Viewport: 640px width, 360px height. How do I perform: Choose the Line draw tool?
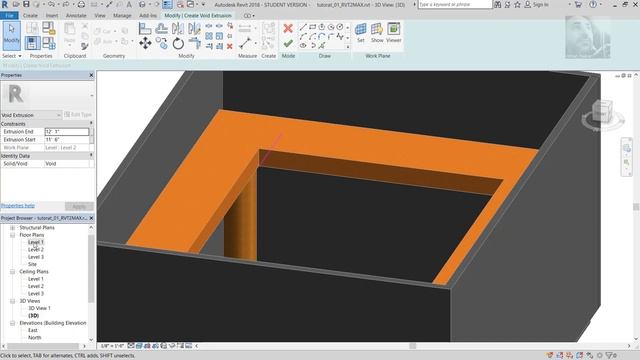(x=303, y=27)
